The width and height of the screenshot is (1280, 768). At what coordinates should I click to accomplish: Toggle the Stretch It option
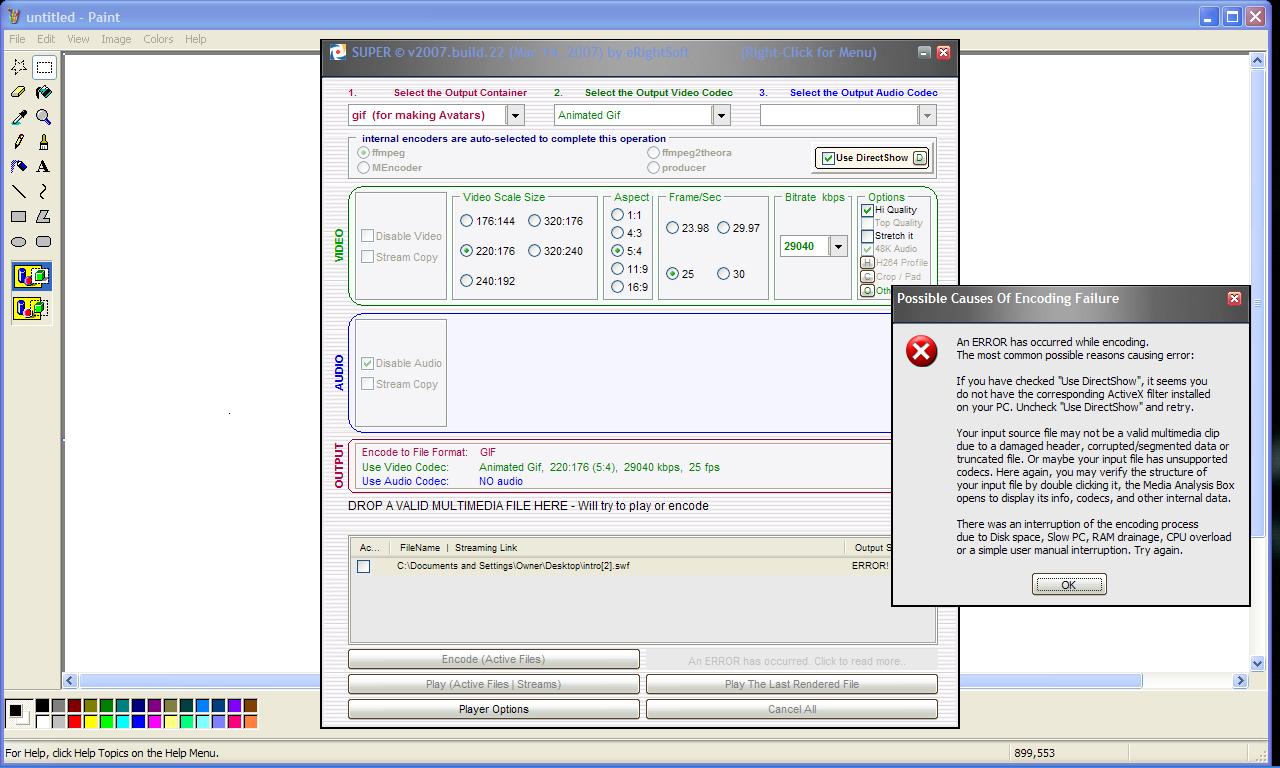click(867, 236)
